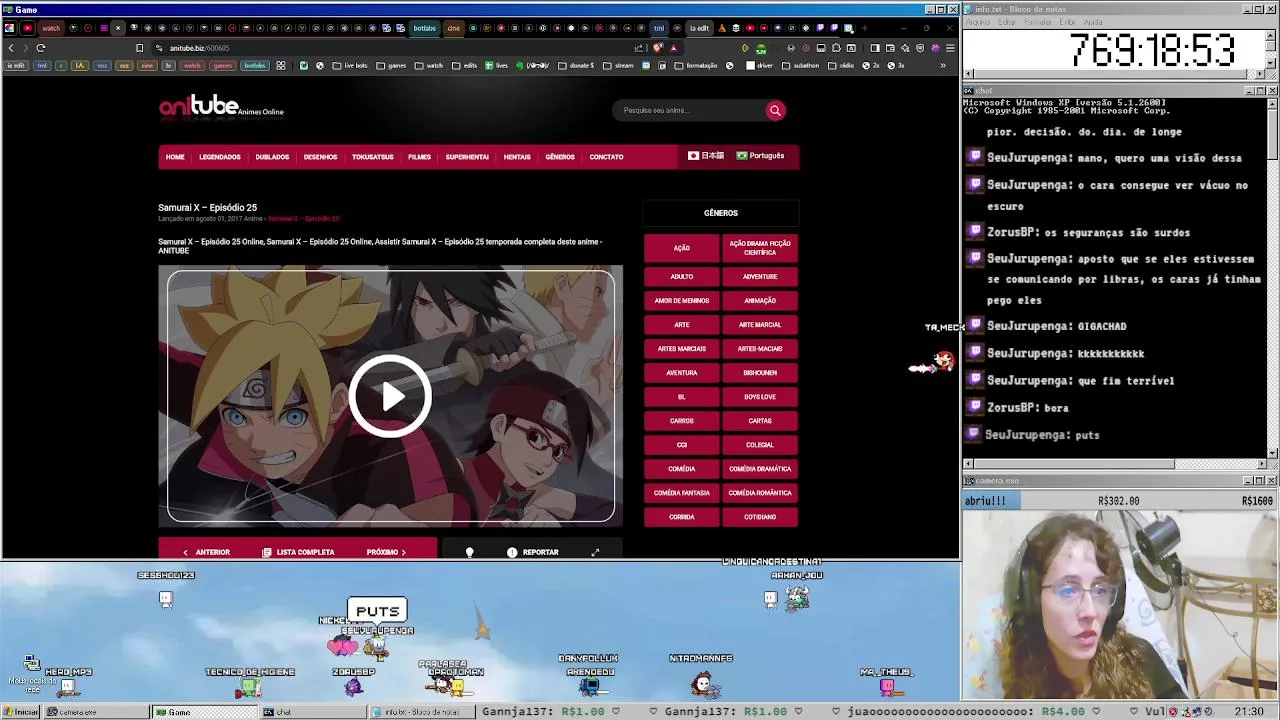Open the TOKUSATSUS menu item
Screen dimensions: 1280x720
pos(372,157)
